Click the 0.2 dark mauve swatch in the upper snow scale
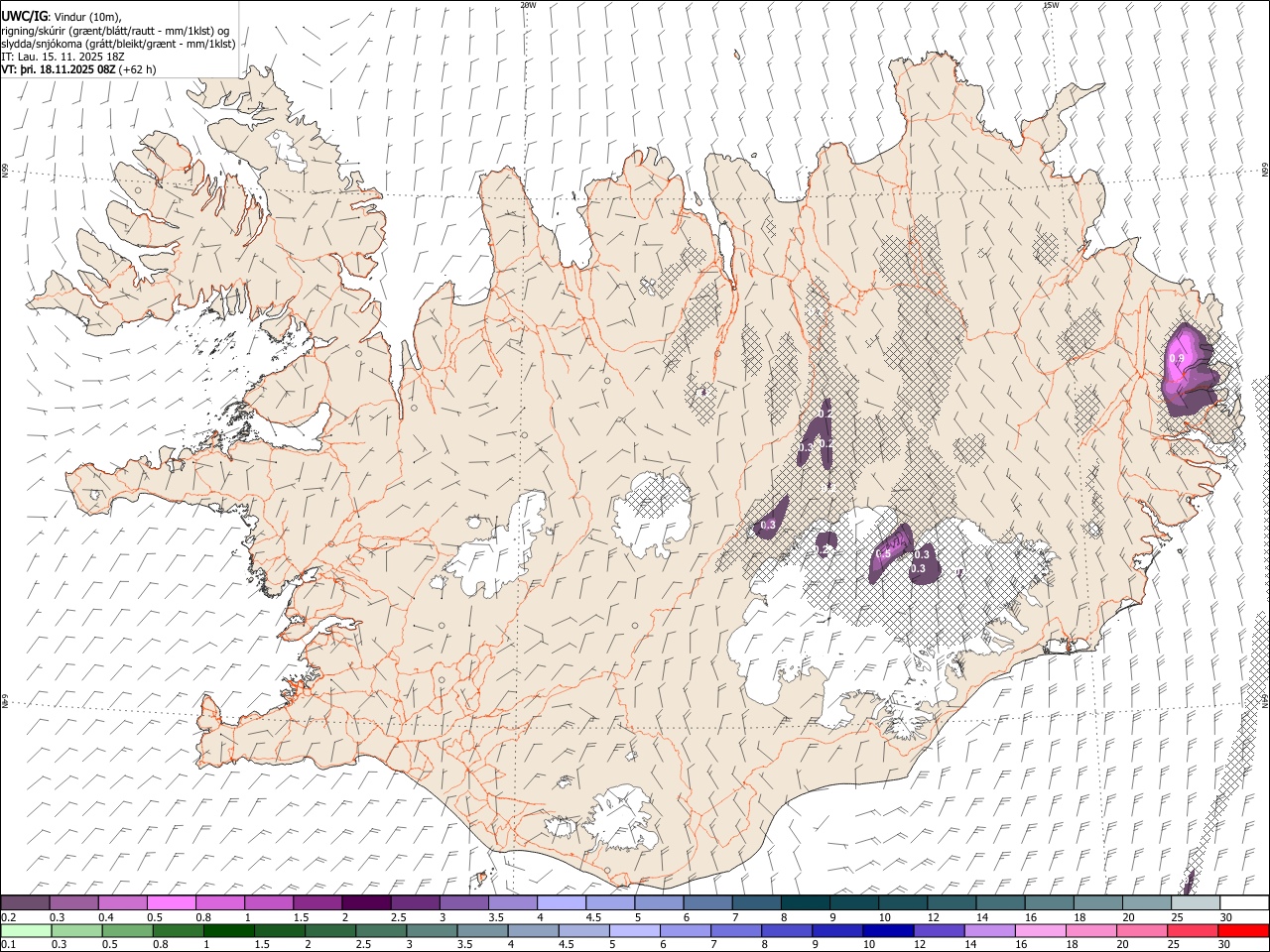Image resolution: width=1270 pixels, height=952 pixels. tap(25, 902)
